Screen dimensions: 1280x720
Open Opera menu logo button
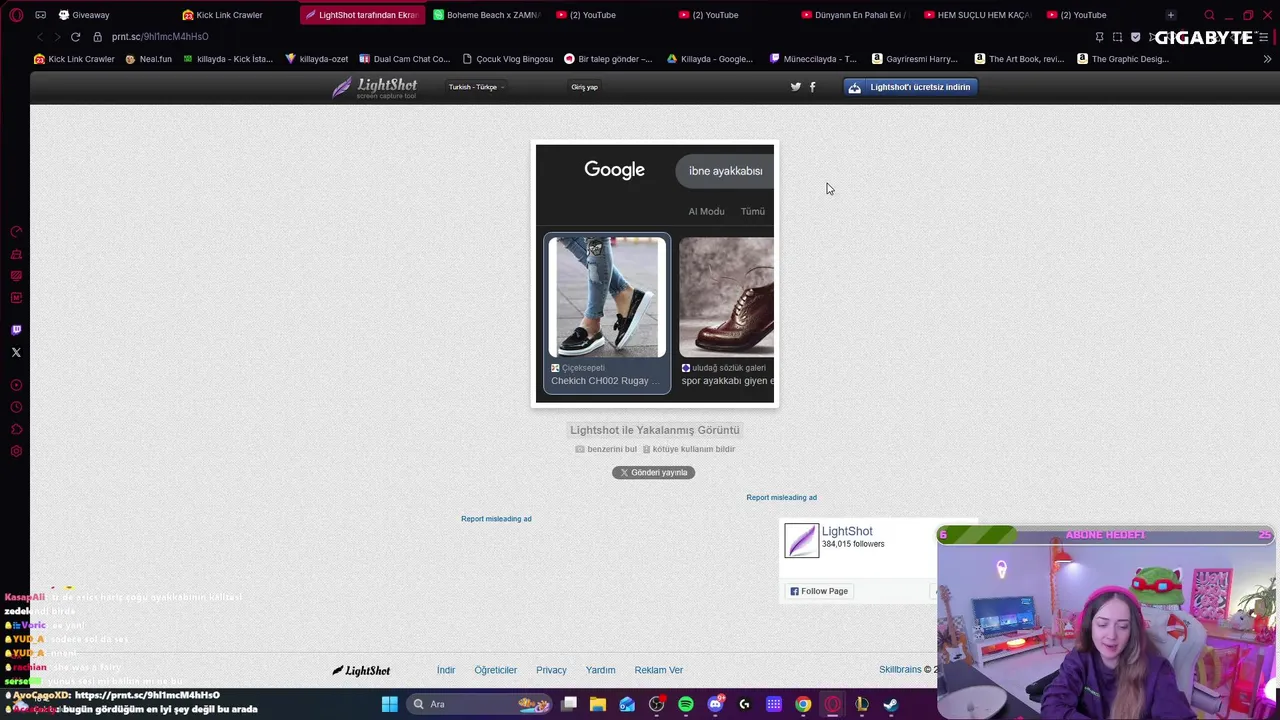click(x=16, y=15)
